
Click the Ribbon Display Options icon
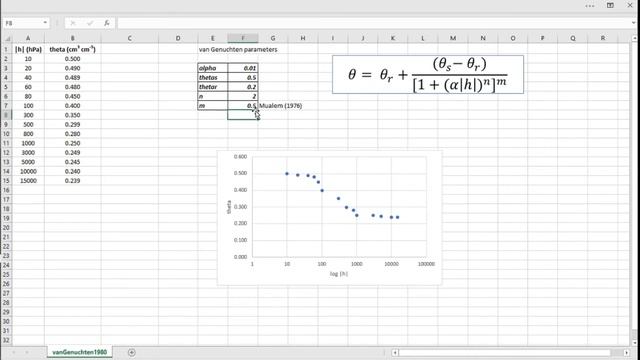pyautogui.click(x=610, y=5)
